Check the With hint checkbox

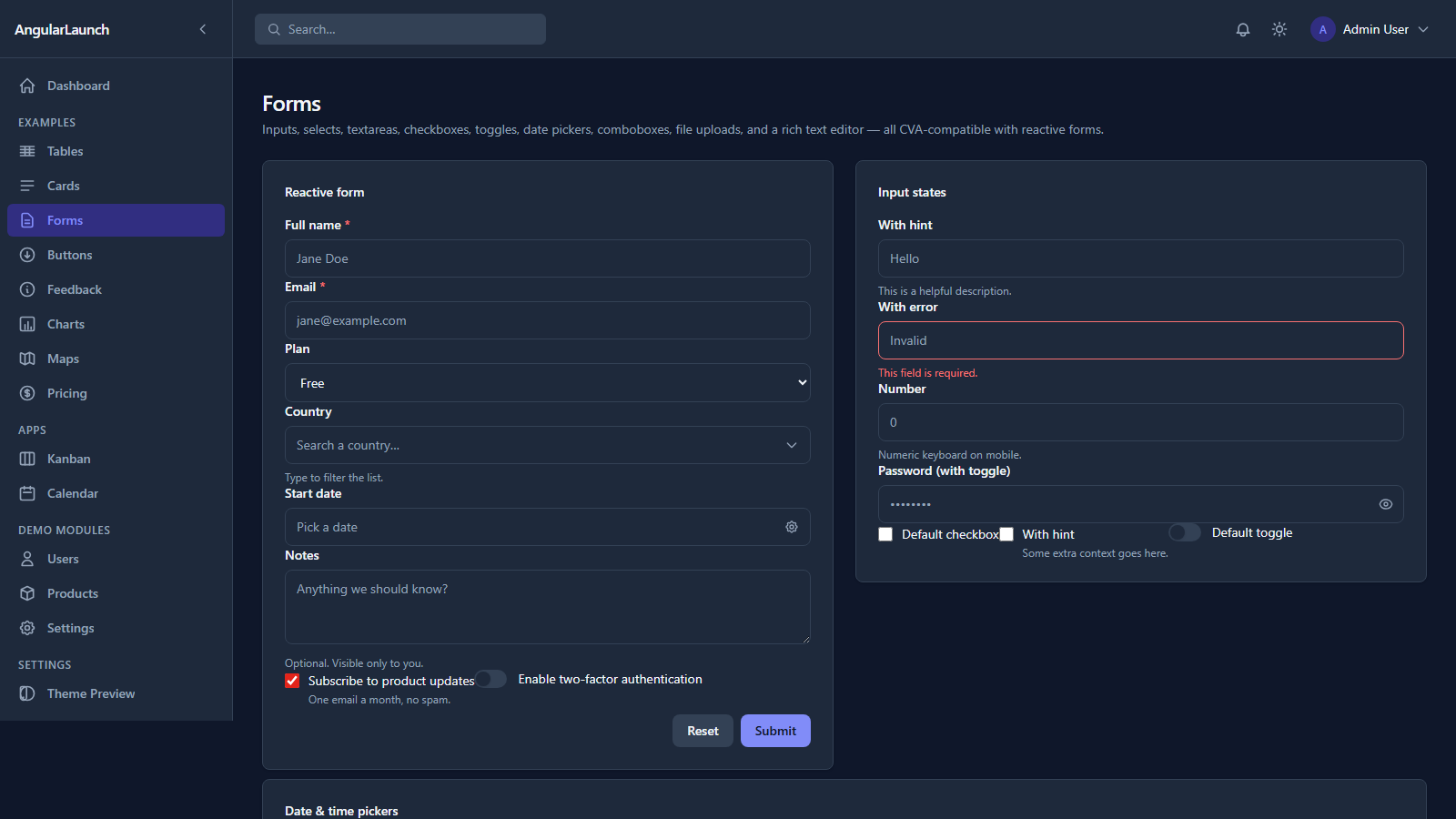tap(1006, 534)
